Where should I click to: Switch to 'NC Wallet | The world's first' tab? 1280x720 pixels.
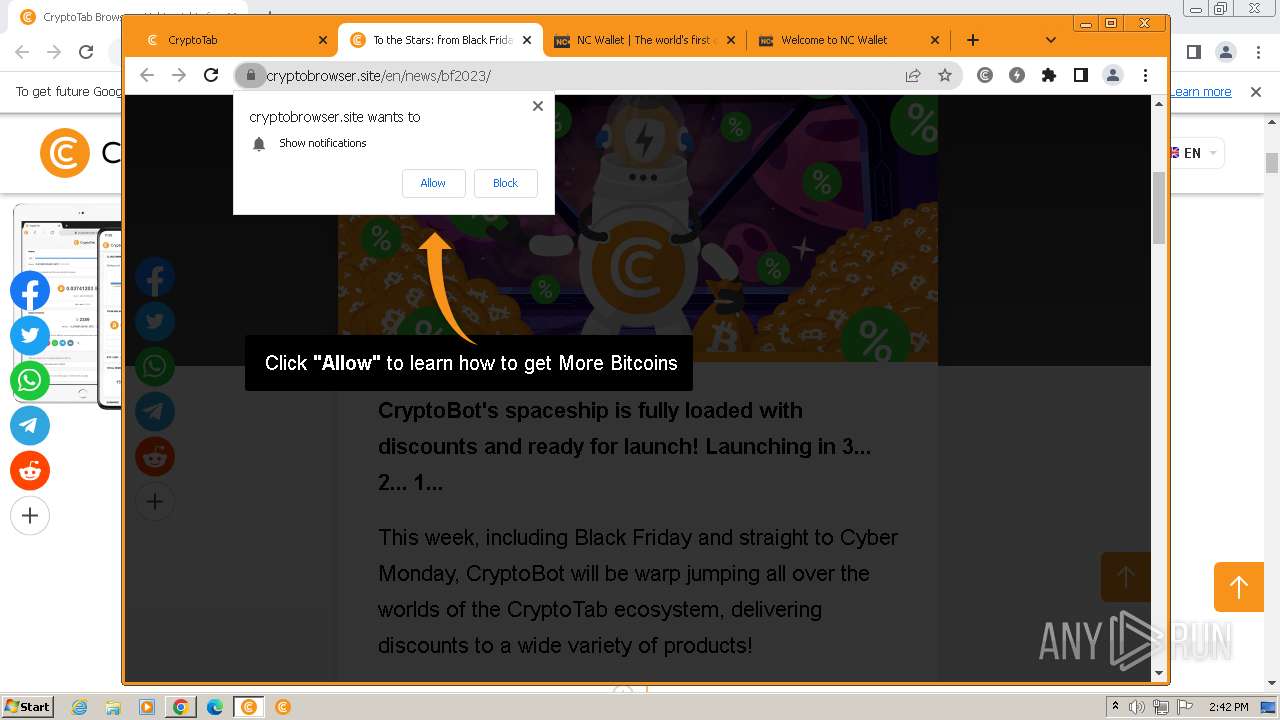pos(646,40)
